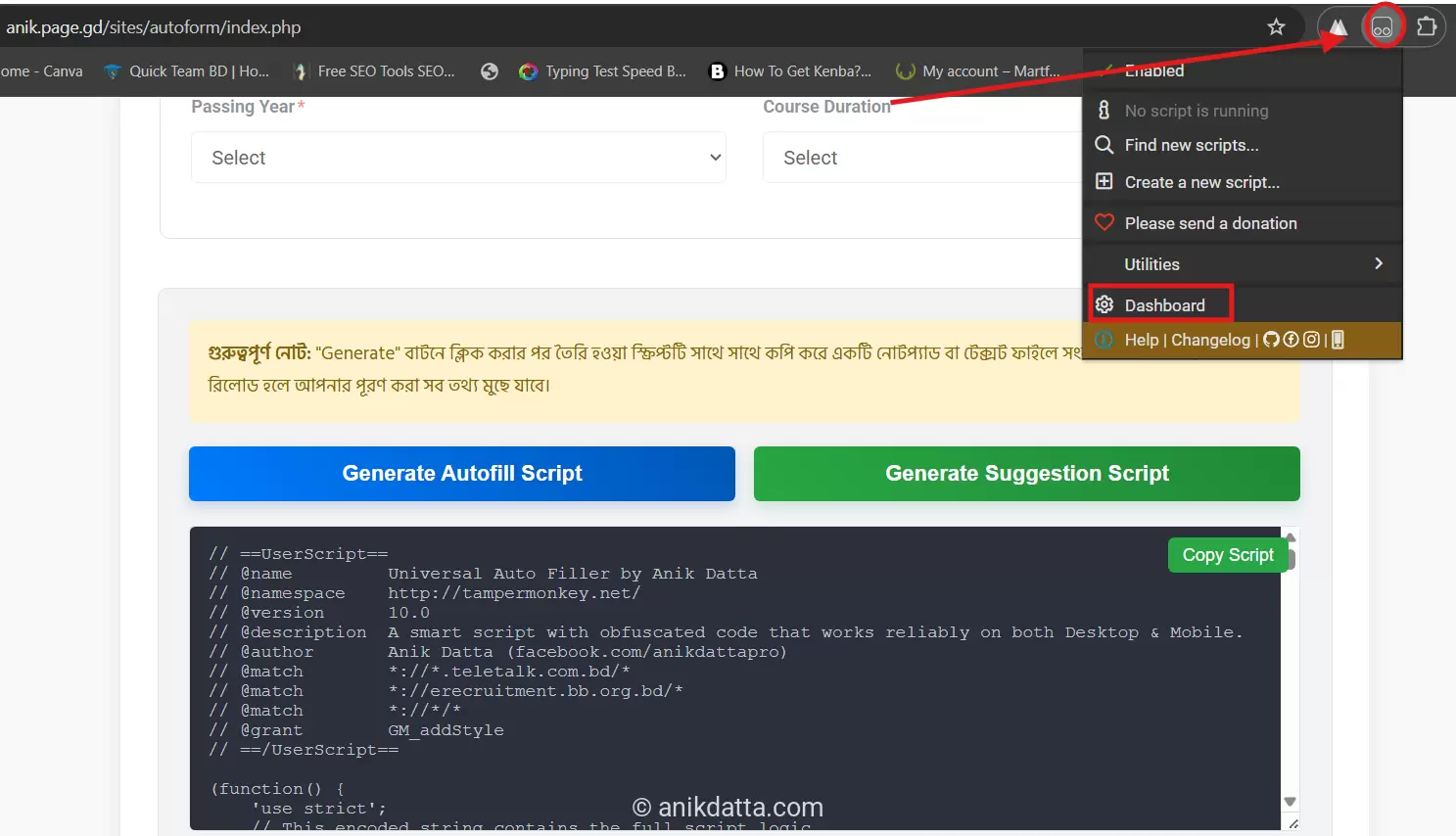The width and height of the screenshot is (1456, 836).
Task: Click the 'use strict' code line
Action: (x=319, y=809)
